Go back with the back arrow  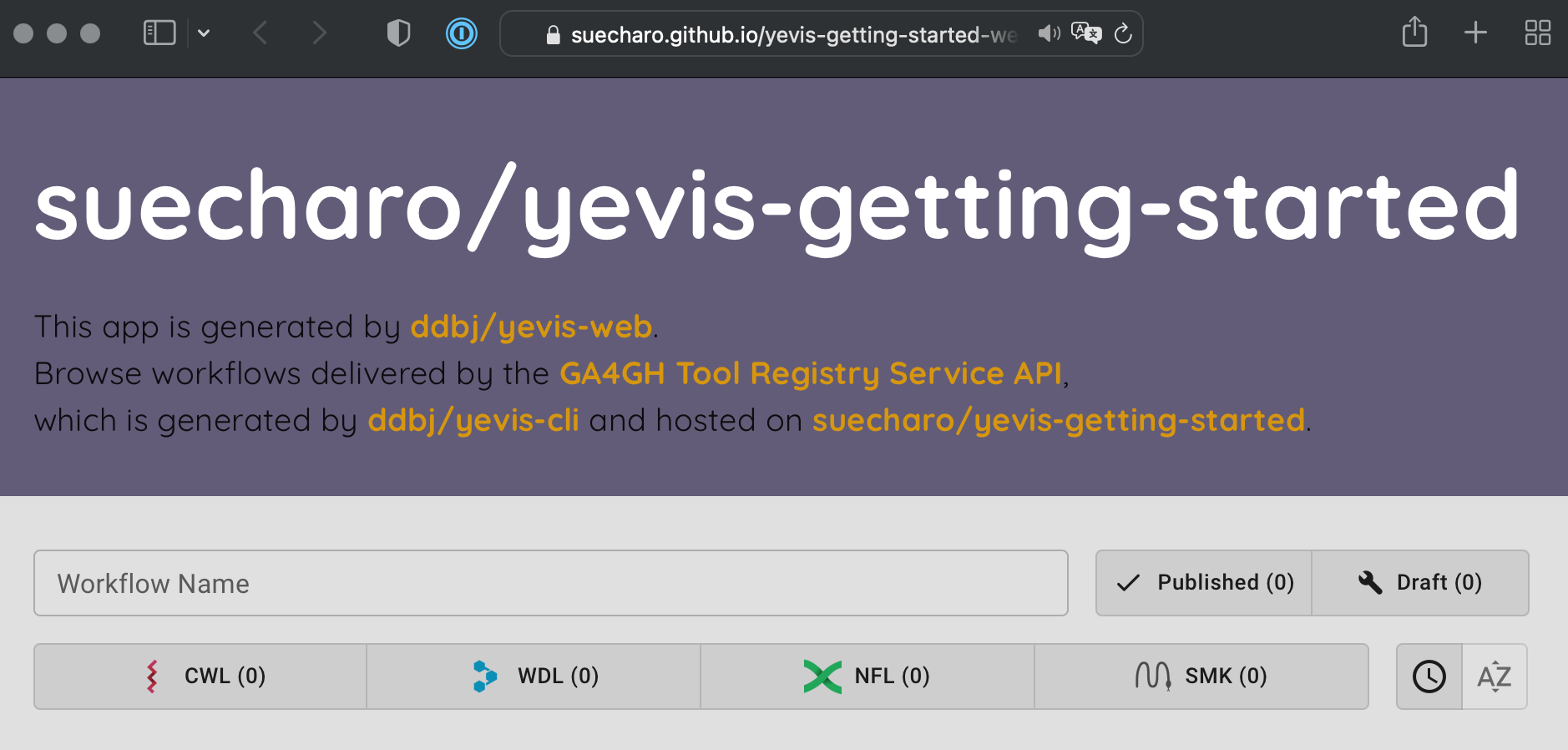click(260, 33)
